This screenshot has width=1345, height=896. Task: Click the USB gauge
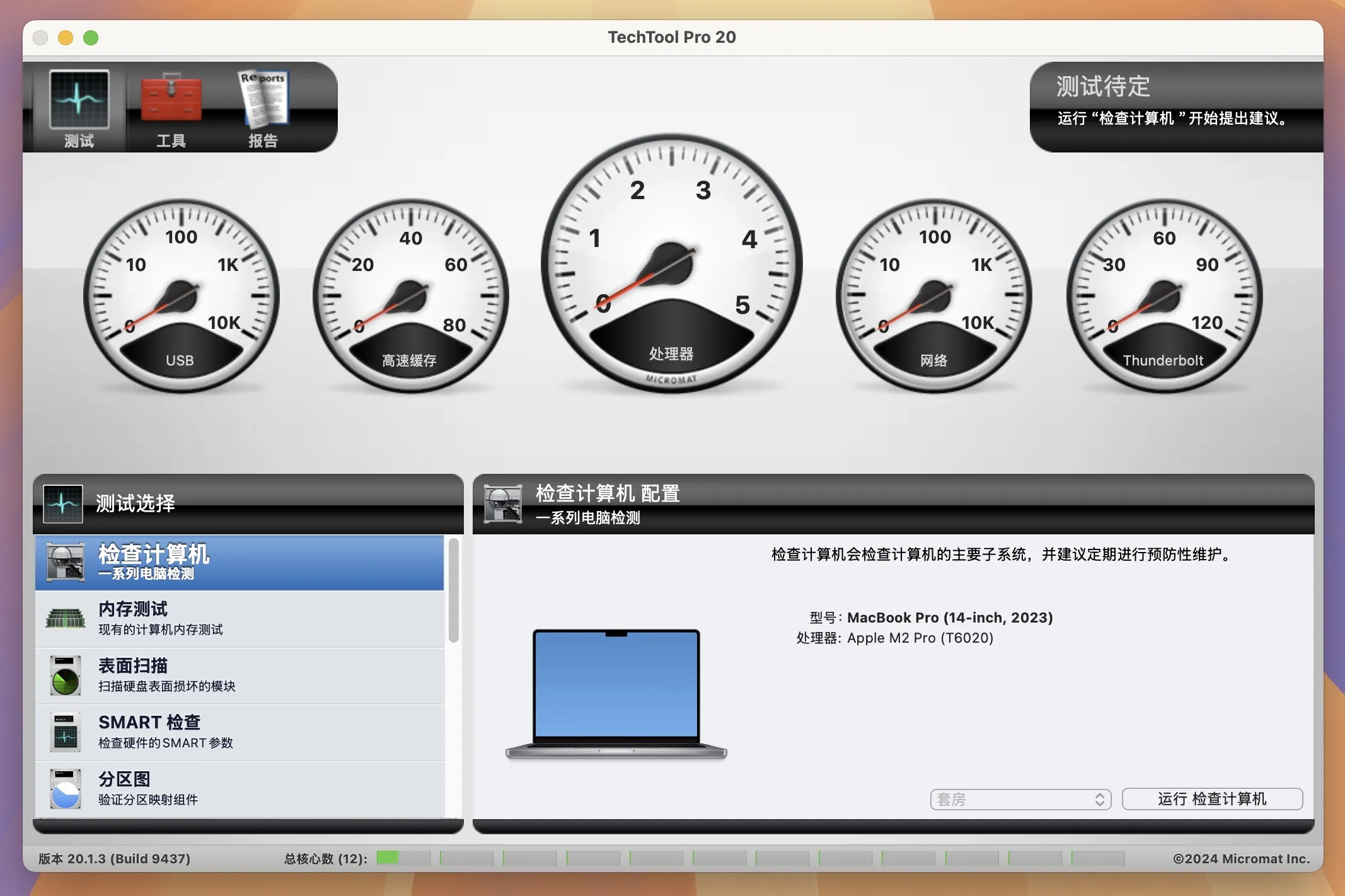click(x=182, y=296)
